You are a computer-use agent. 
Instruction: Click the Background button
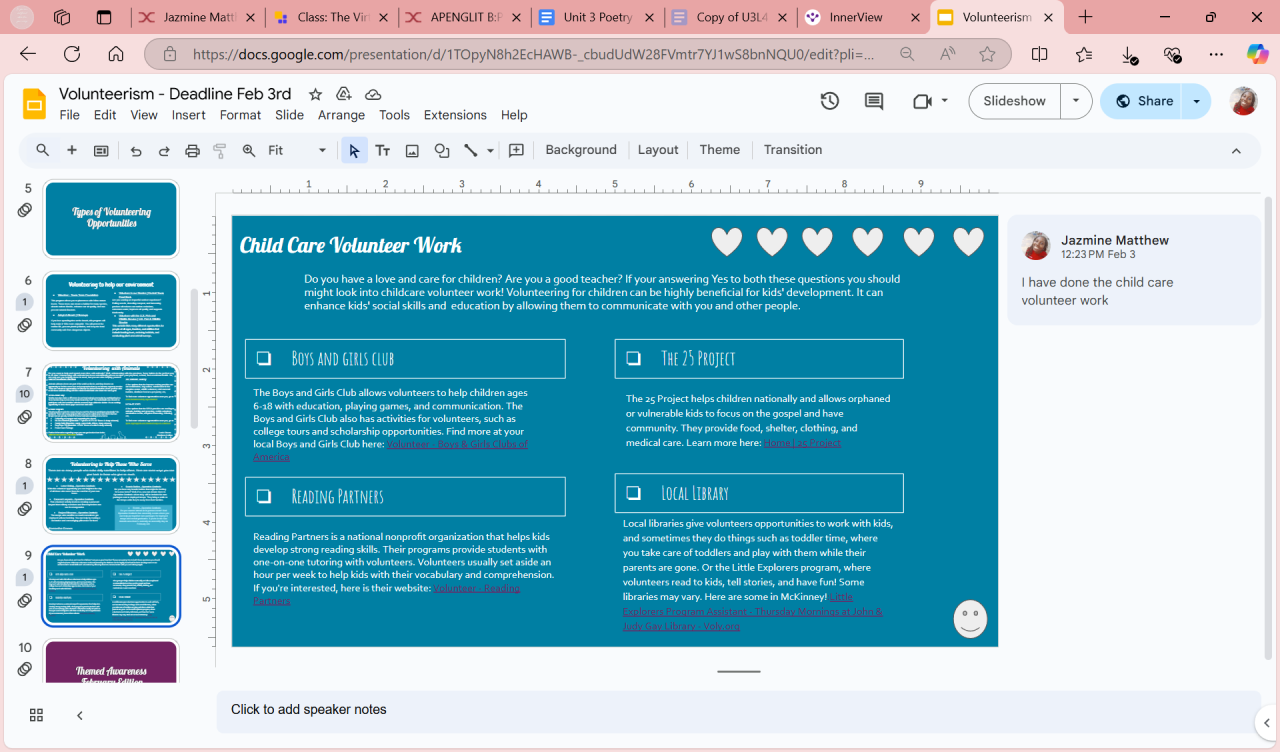coord(581,150)
